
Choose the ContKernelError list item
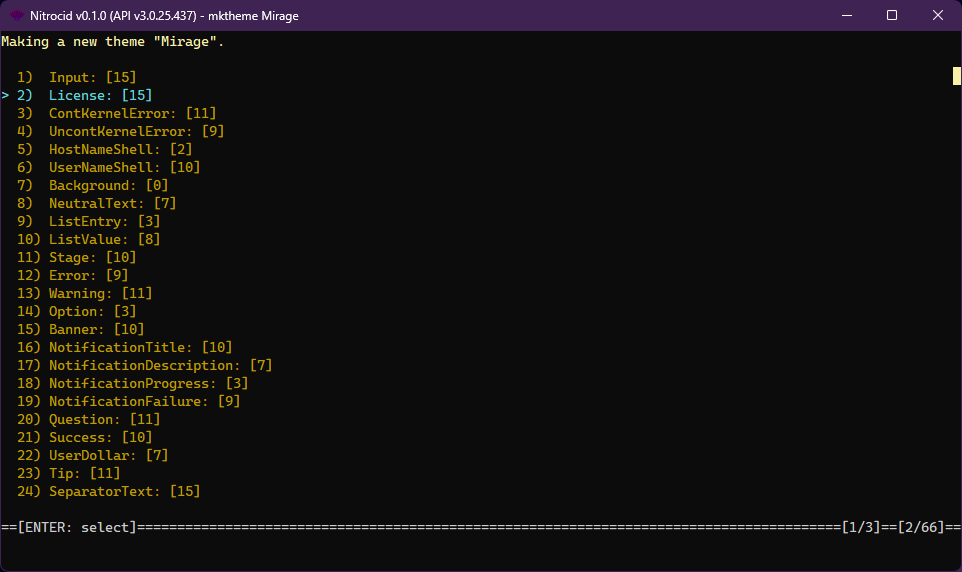click(x=132, y=113)
